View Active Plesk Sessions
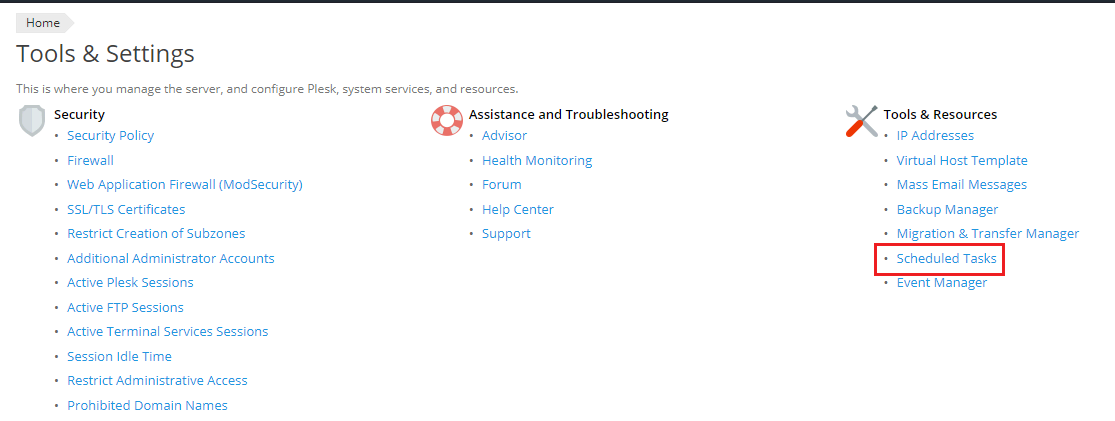This screenshot has width=1115, height=421. tap(130, 283)
